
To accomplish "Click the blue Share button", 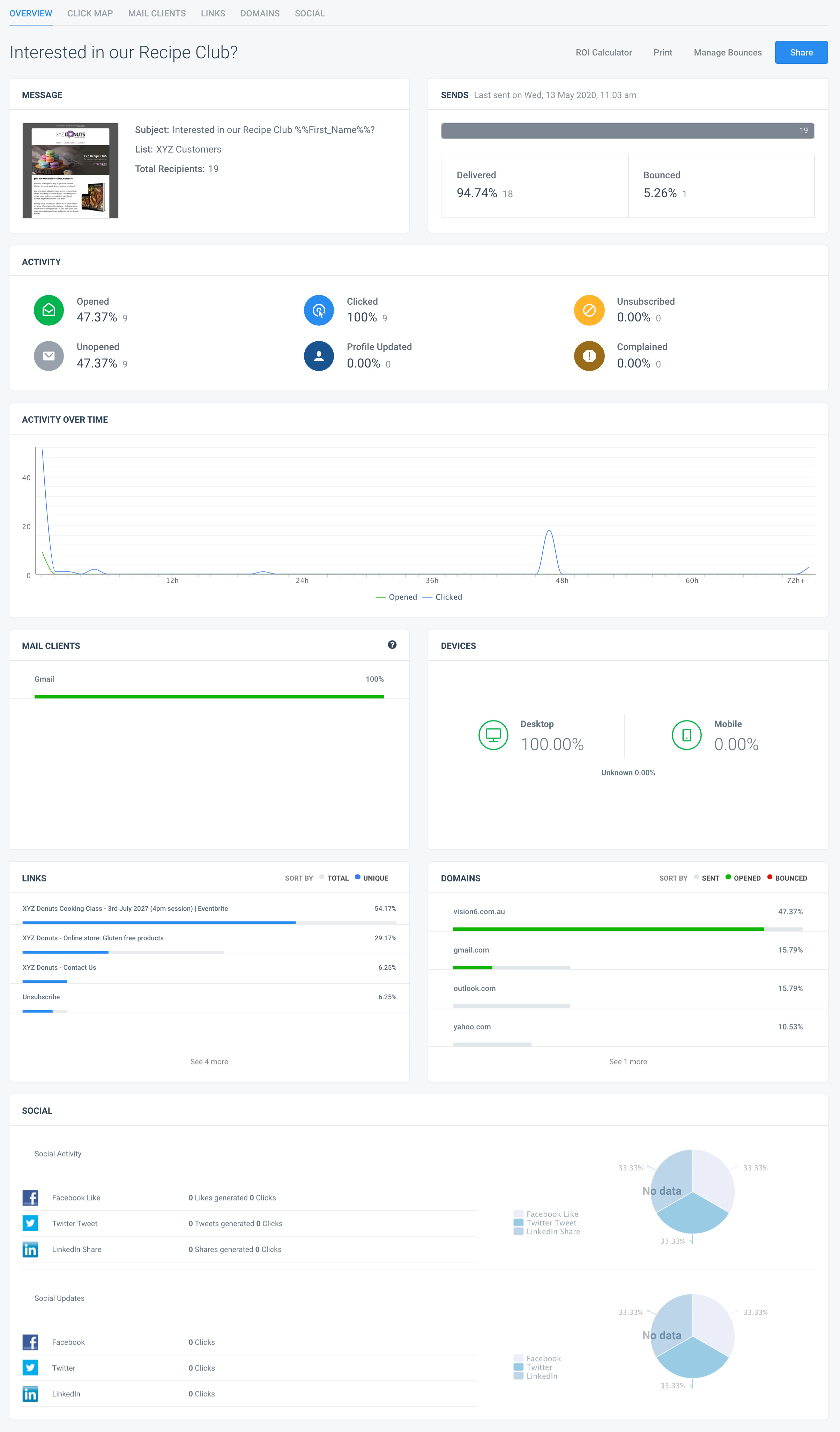I will click(x=801, y=52).
